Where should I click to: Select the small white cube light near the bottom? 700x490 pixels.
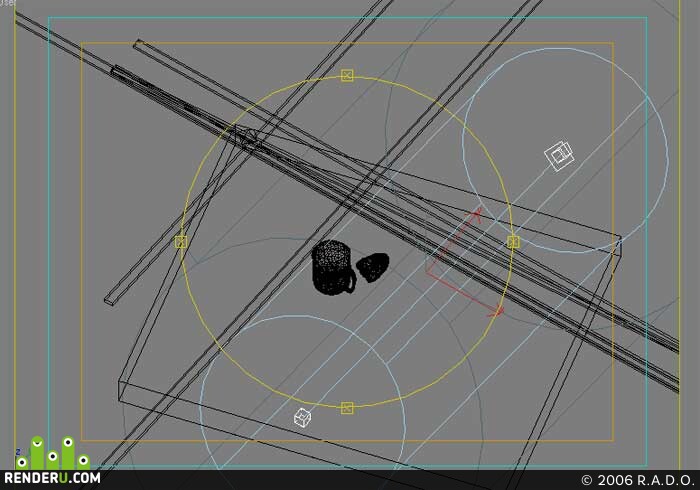pos(302,418)
